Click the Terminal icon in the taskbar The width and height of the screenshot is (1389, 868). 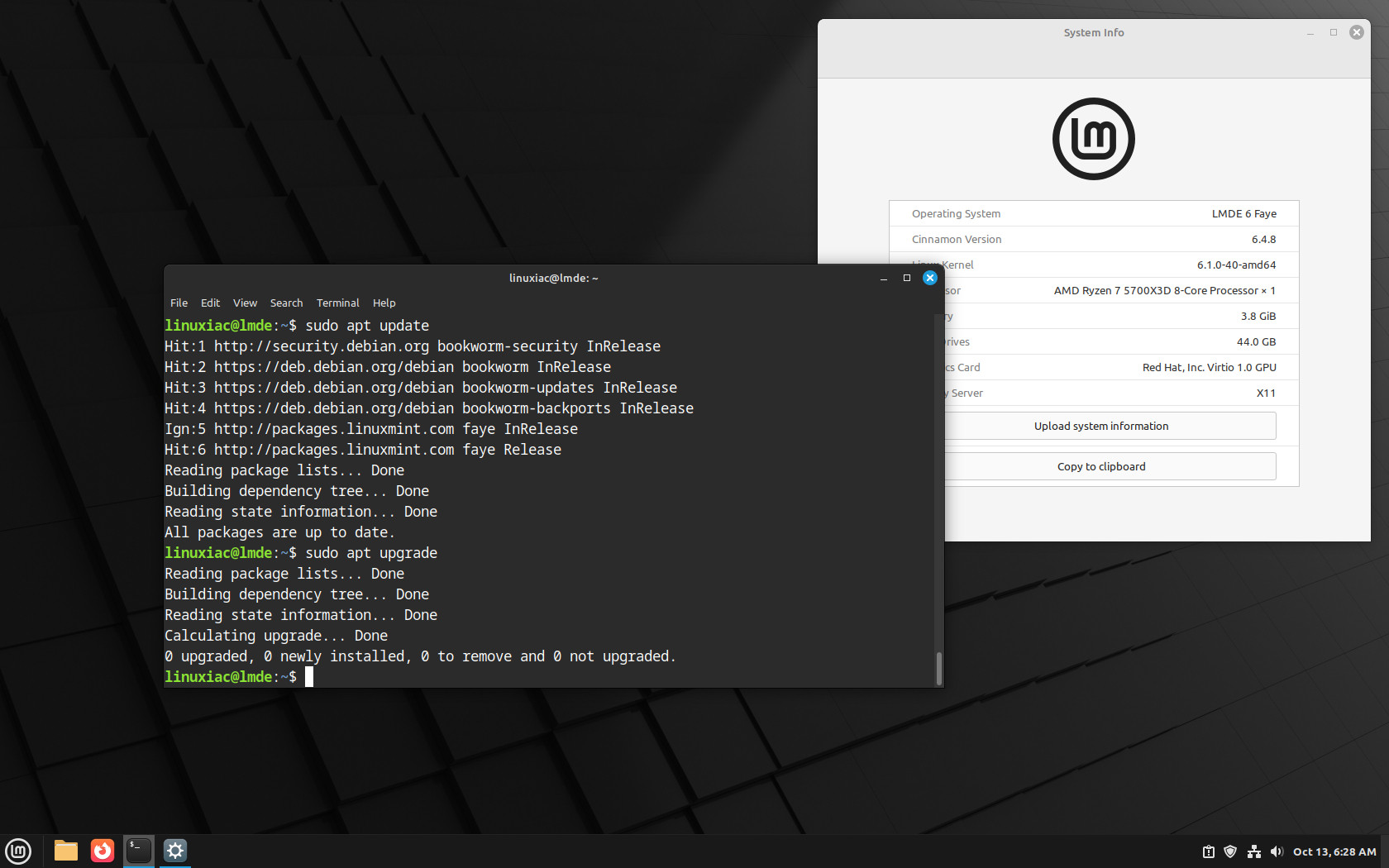pyautogui.click(x=139, y=851)
